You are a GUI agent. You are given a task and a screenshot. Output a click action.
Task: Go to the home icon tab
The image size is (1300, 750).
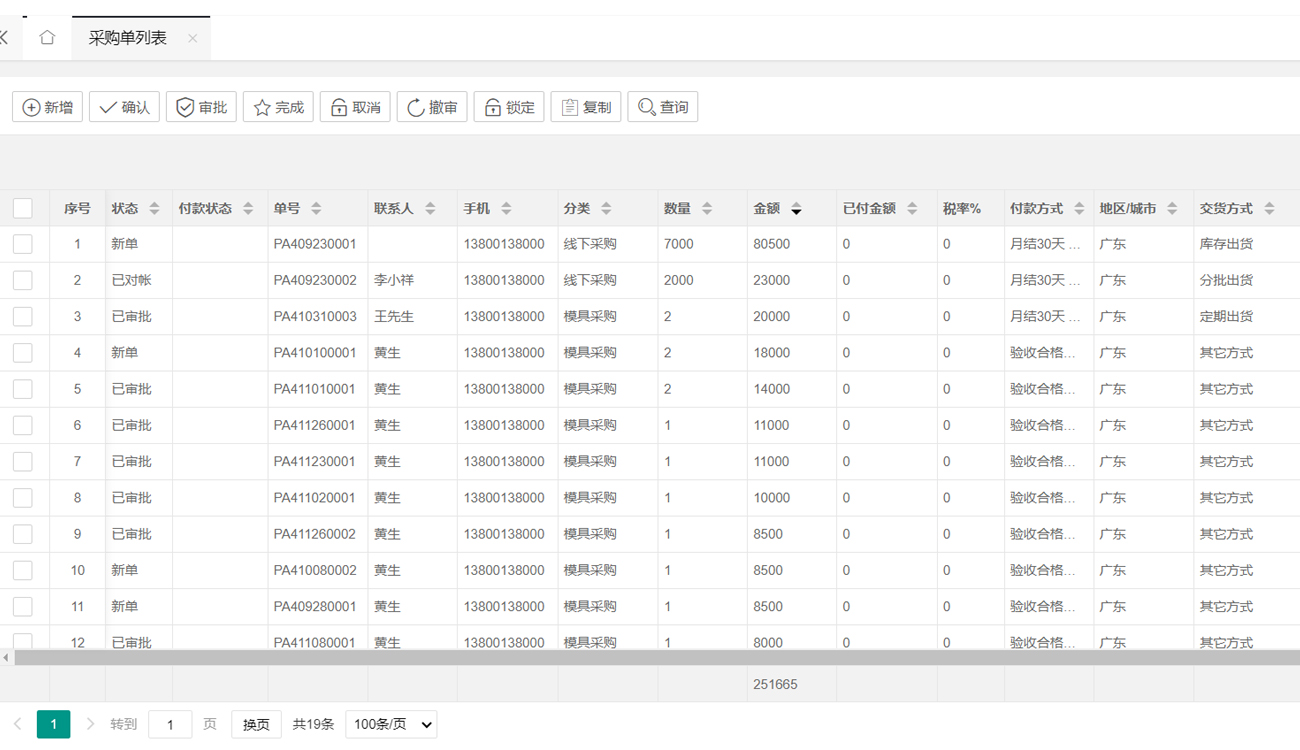(x=47, y=38)
